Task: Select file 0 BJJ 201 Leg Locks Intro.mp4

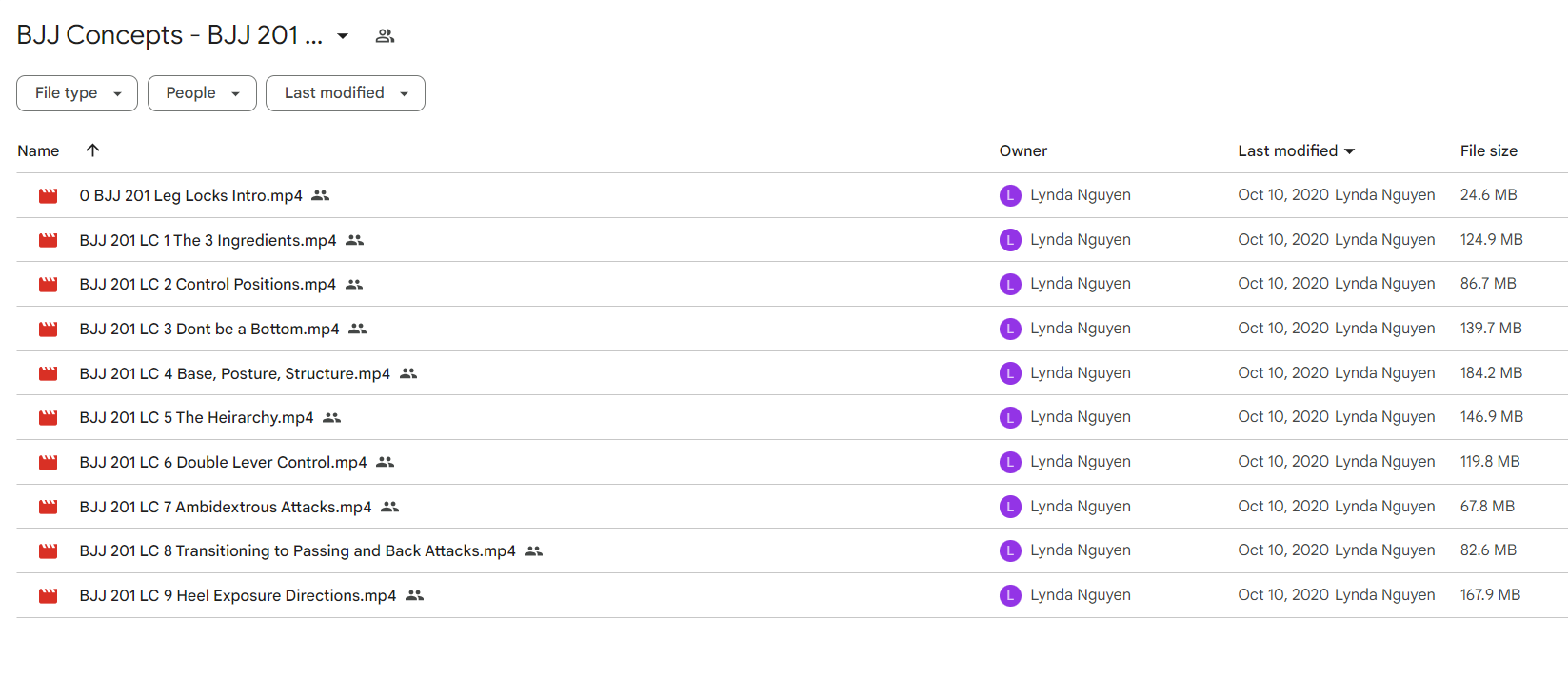Action: (x=190, y=195)
